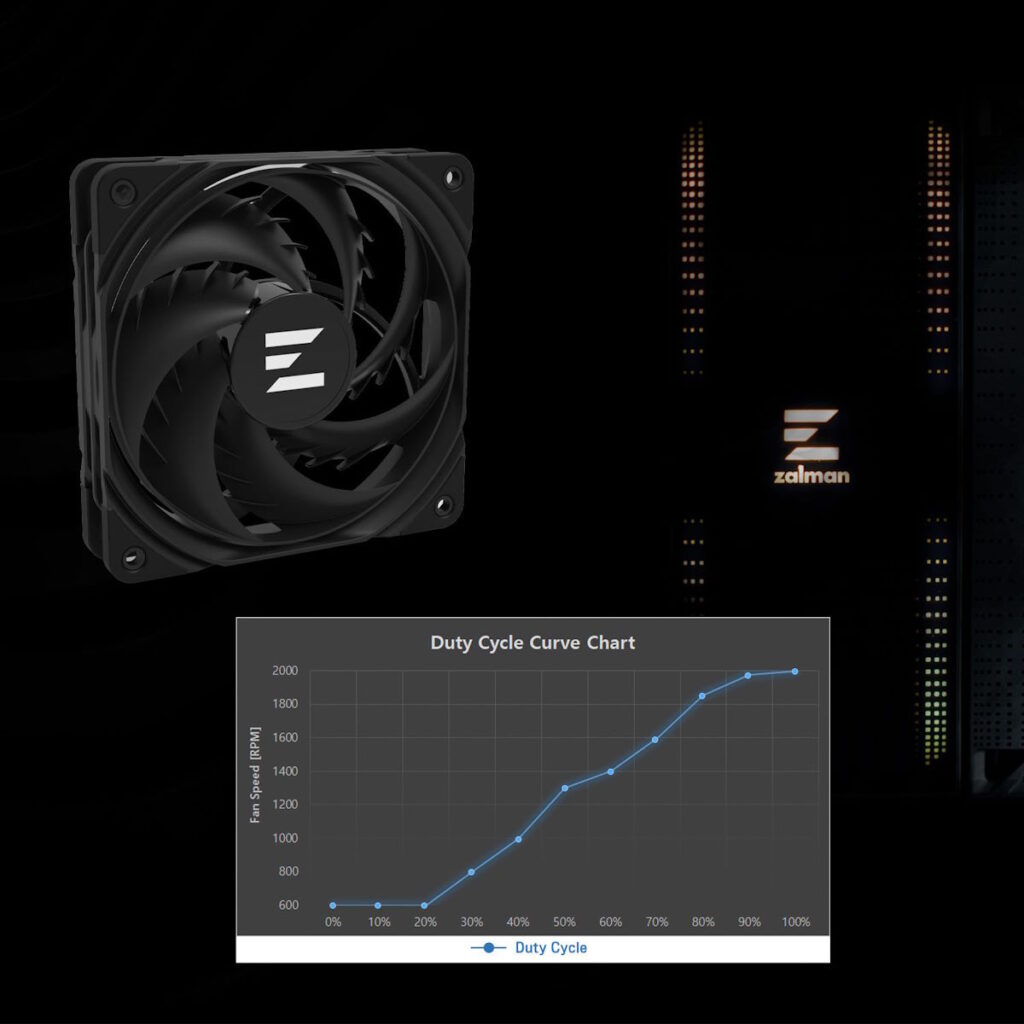This screenshot has width=1024, height=1024.
Task: Click the 1000 y-axis label
Action: click(285, 838)
